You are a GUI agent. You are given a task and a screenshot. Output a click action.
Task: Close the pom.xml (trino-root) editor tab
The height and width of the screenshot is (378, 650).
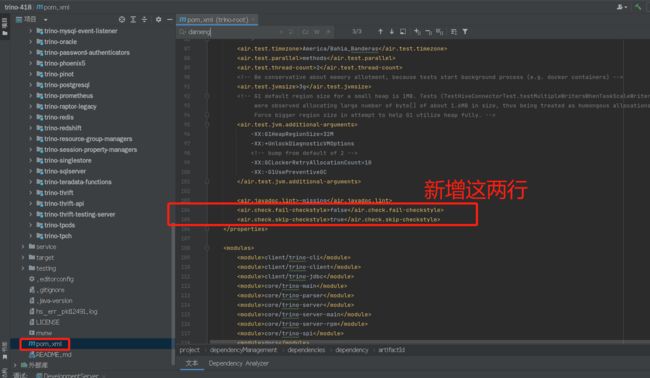(253, 19)
